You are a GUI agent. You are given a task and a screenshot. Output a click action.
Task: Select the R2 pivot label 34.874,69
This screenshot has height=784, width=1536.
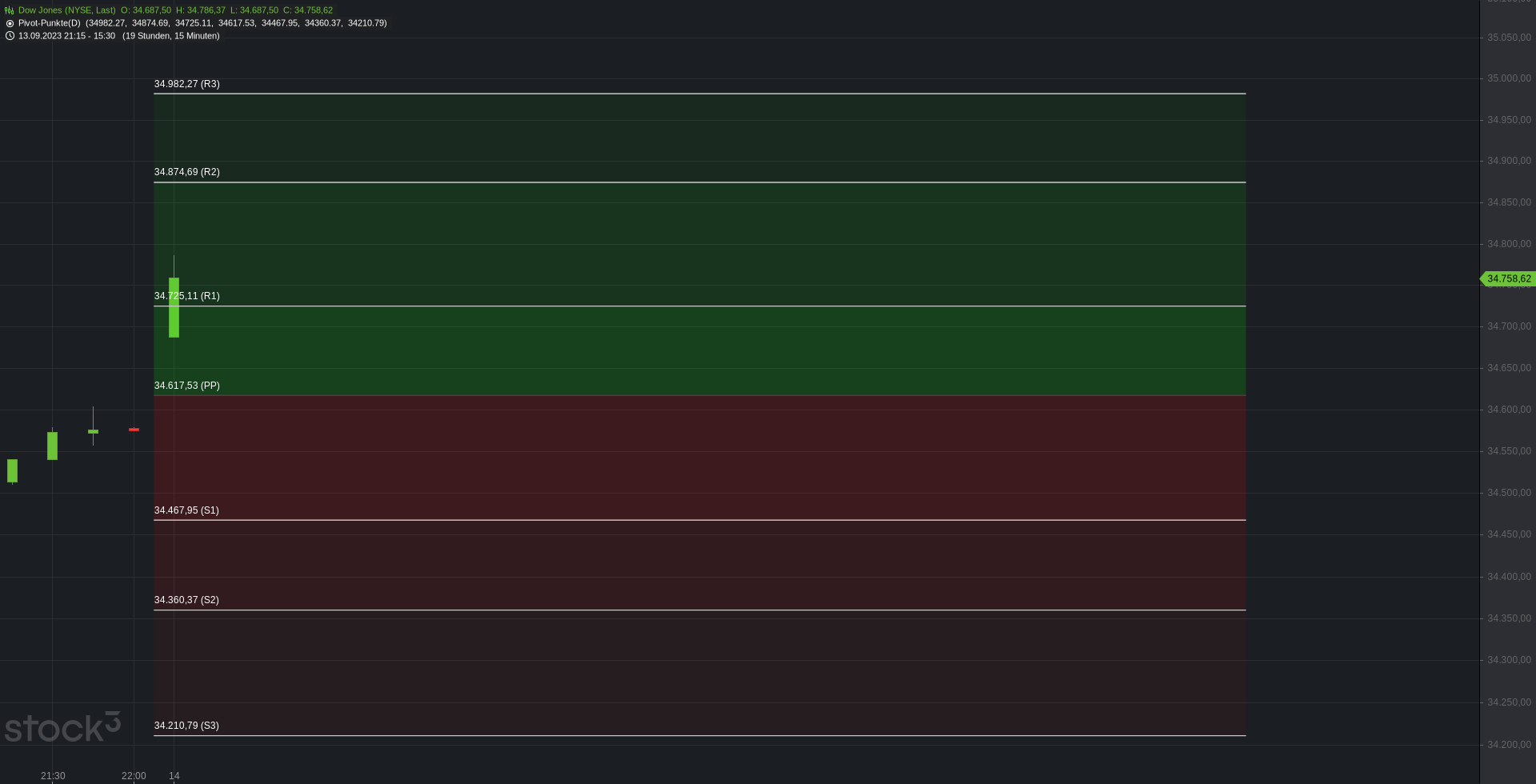click(x=186, y=172)
